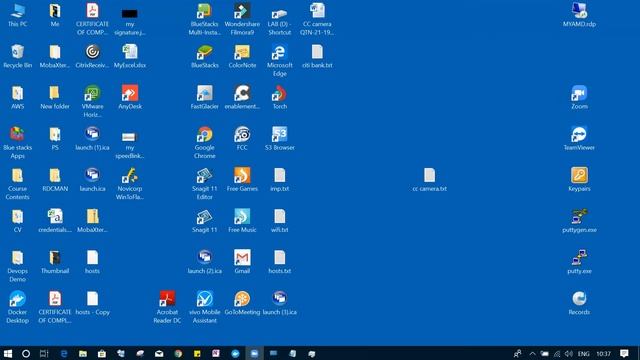Select the wifi.txt file
The width and height of the screenshot is (640, 360).
[x=280, y=221]
